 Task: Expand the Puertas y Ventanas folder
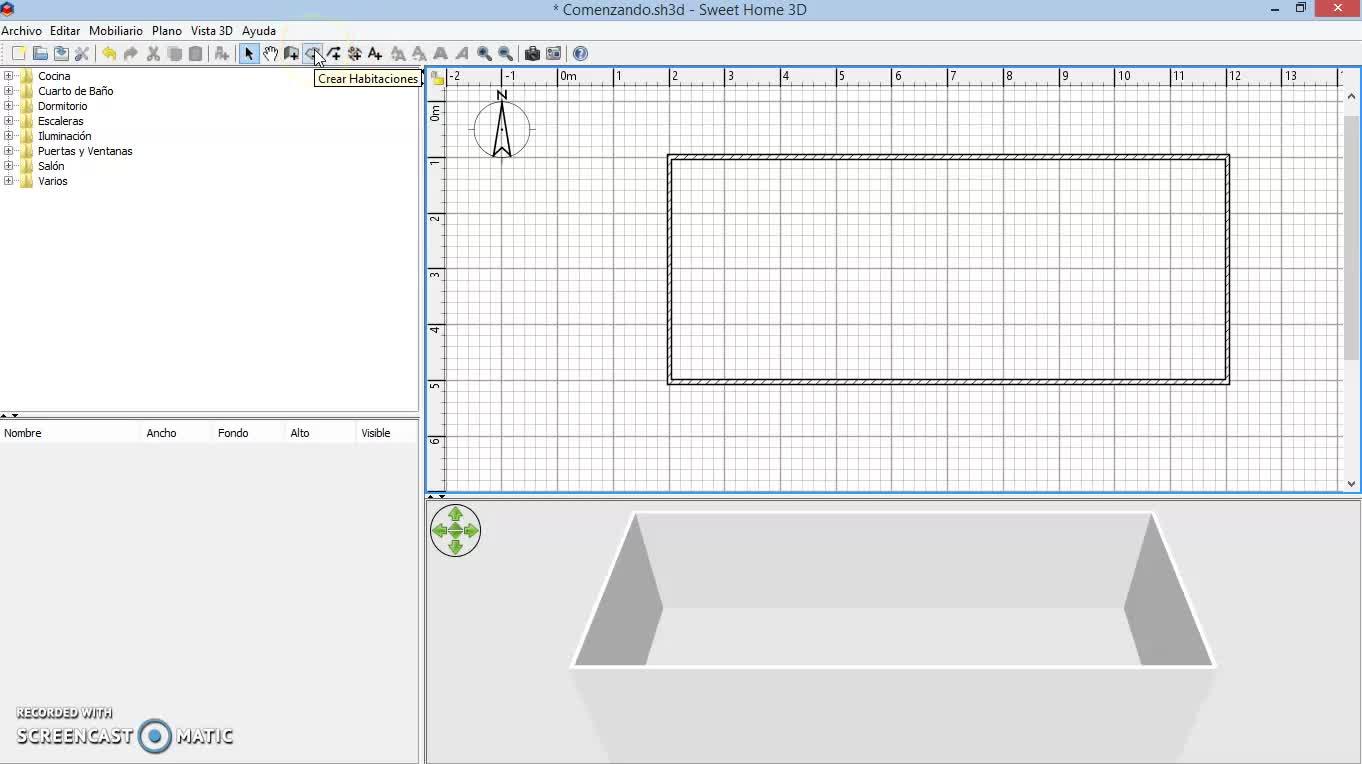click(x=9, y=151)
